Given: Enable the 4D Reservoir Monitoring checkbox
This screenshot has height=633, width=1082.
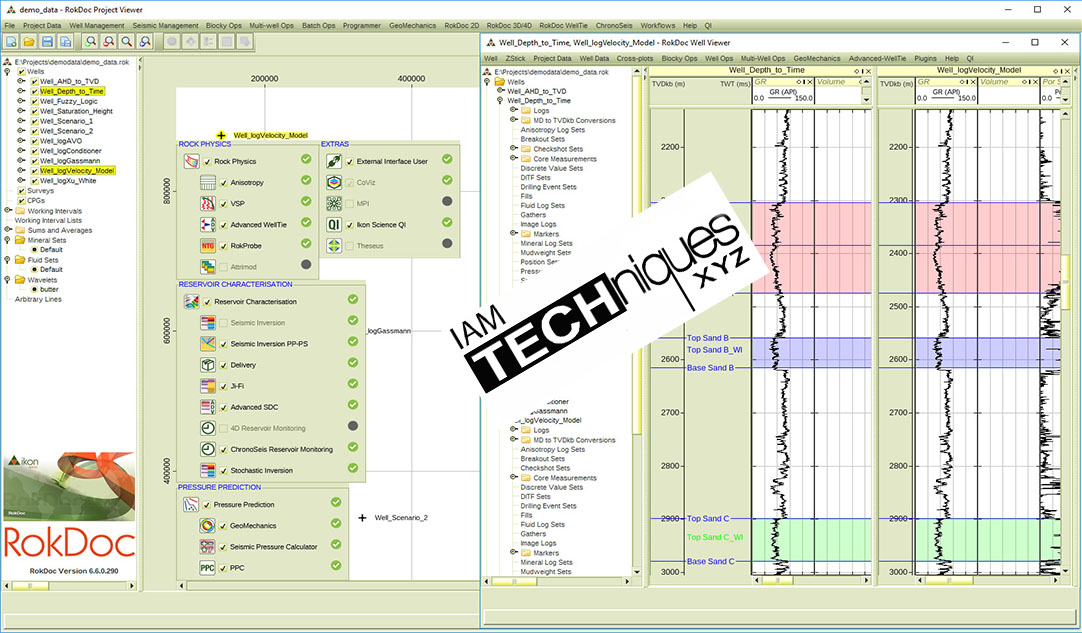Looking at the screenshot, I should (x=224, y=428).
